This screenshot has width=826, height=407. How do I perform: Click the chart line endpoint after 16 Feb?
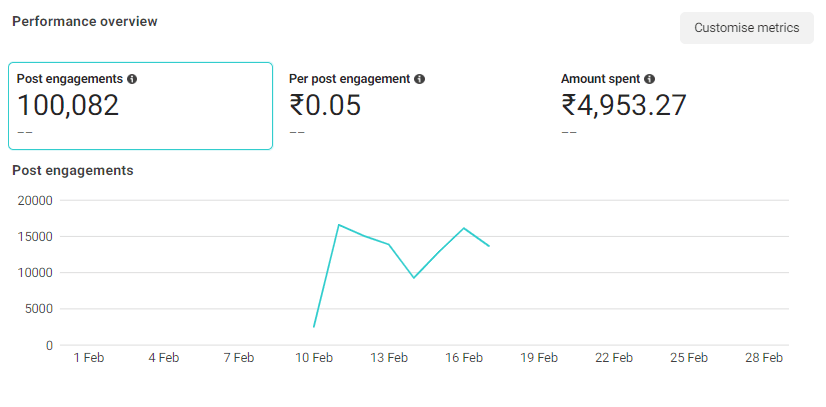tap(489, 246)
